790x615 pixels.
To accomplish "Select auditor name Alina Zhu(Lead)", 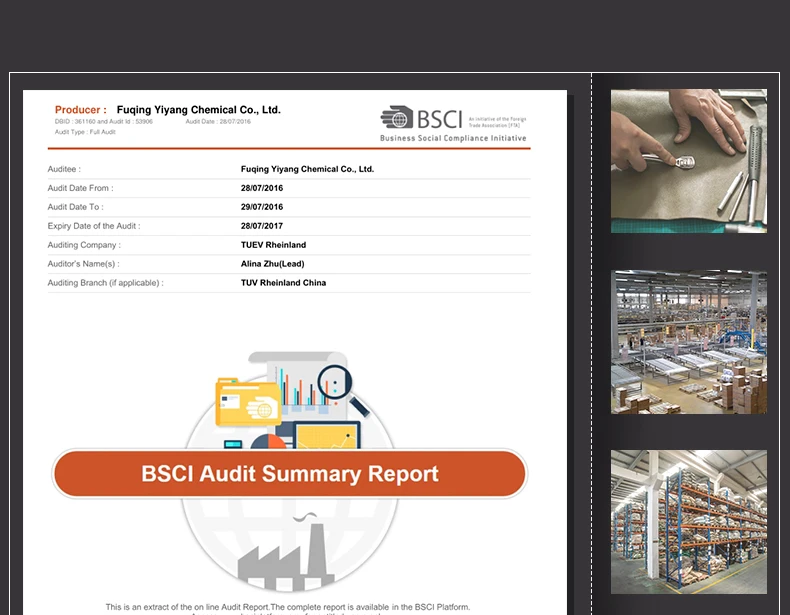I will pyautogui.click(x=273, y=264).
